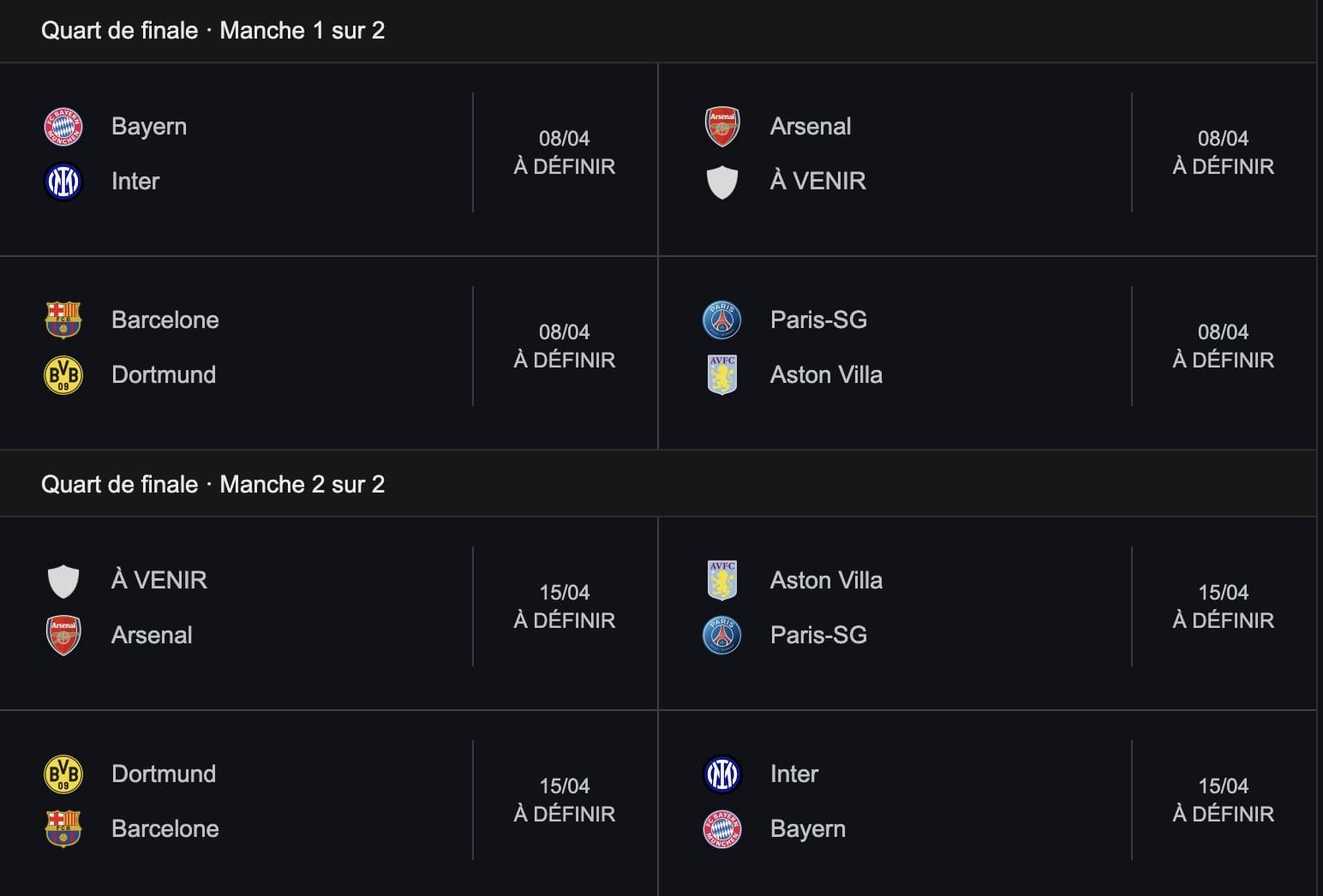Click Barcelone crest in first leg match
This screenshot has height=896, width=1323.
coord(63,320)
